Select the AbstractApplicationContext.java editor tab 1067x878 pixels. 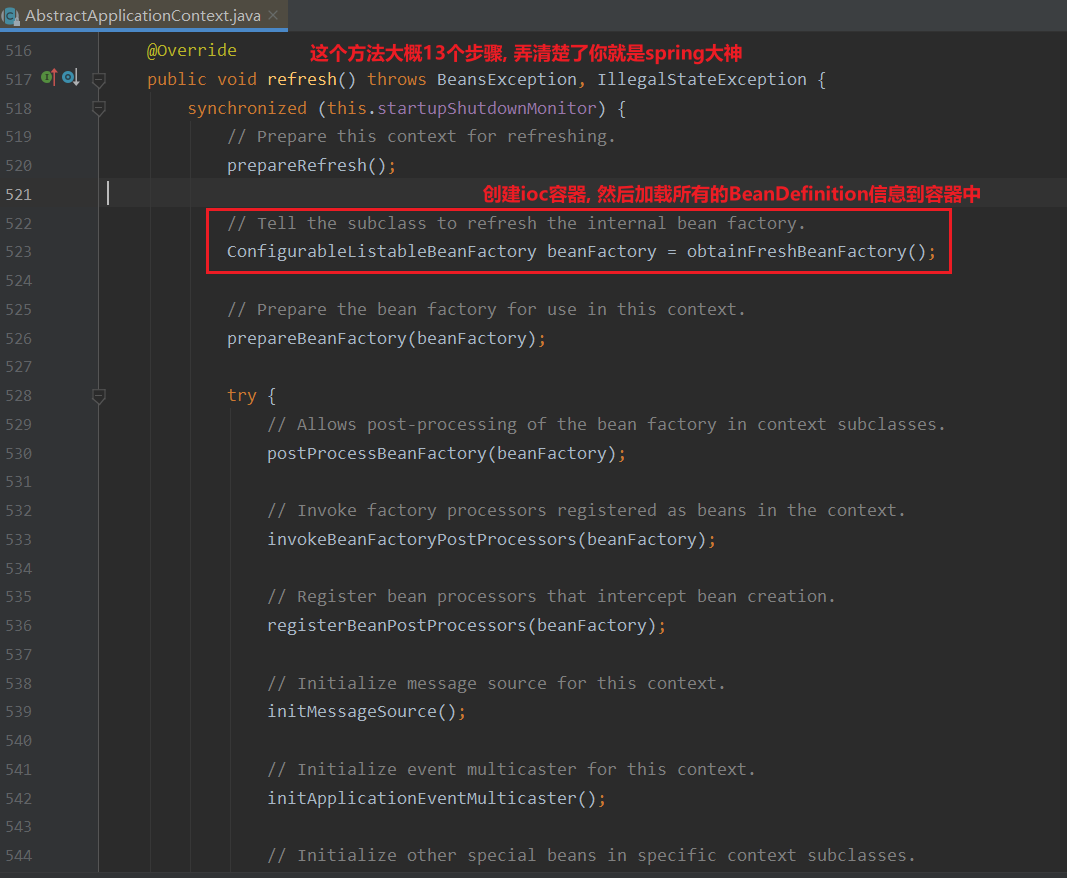click(142, 16)
